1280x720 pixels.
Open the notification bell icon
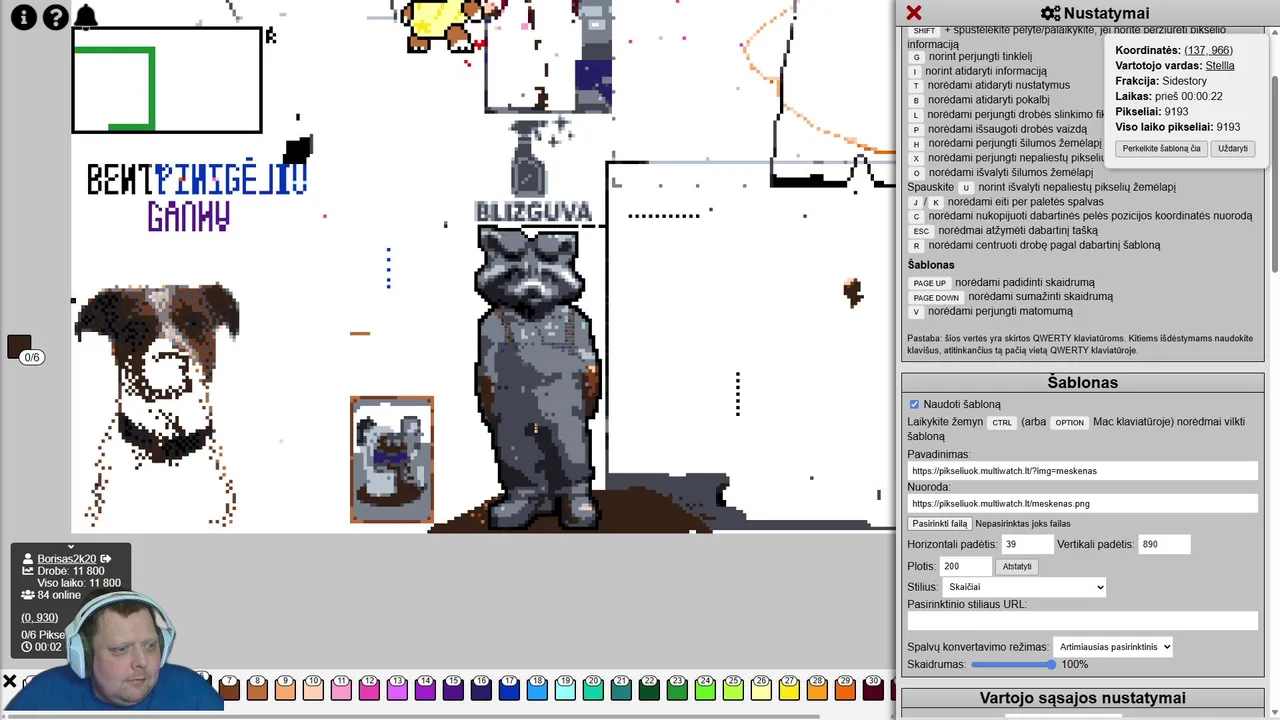point(86,17)
